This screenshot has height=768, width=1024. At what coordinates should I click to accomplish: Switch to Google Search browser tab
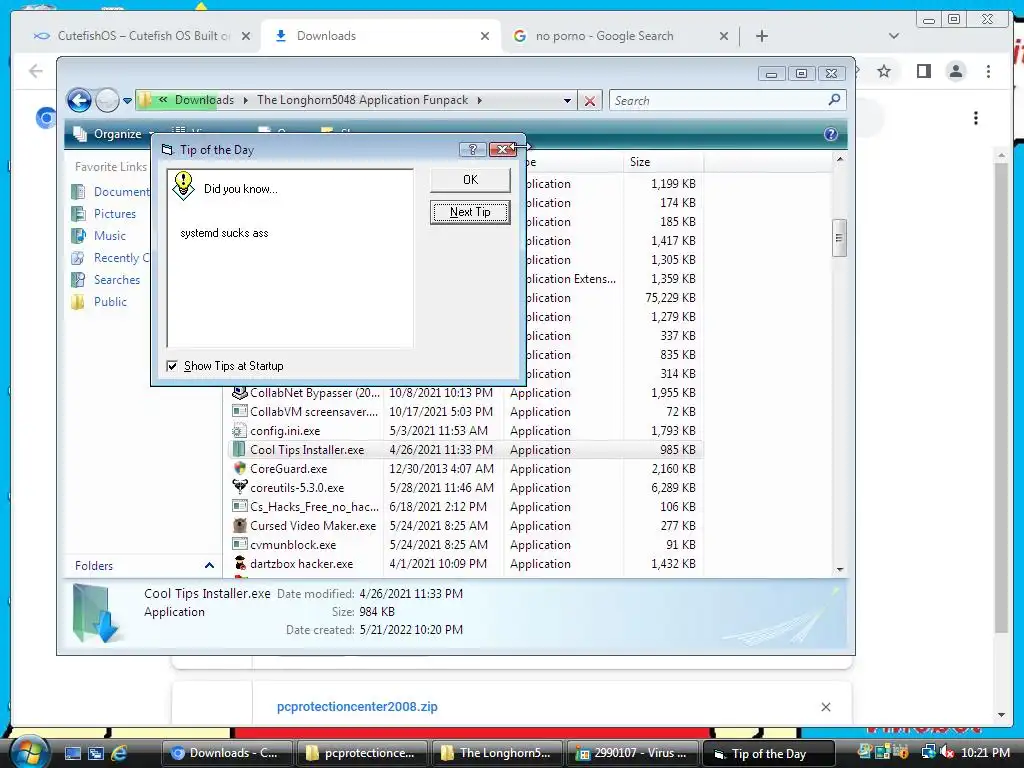[x=604, y=36]
